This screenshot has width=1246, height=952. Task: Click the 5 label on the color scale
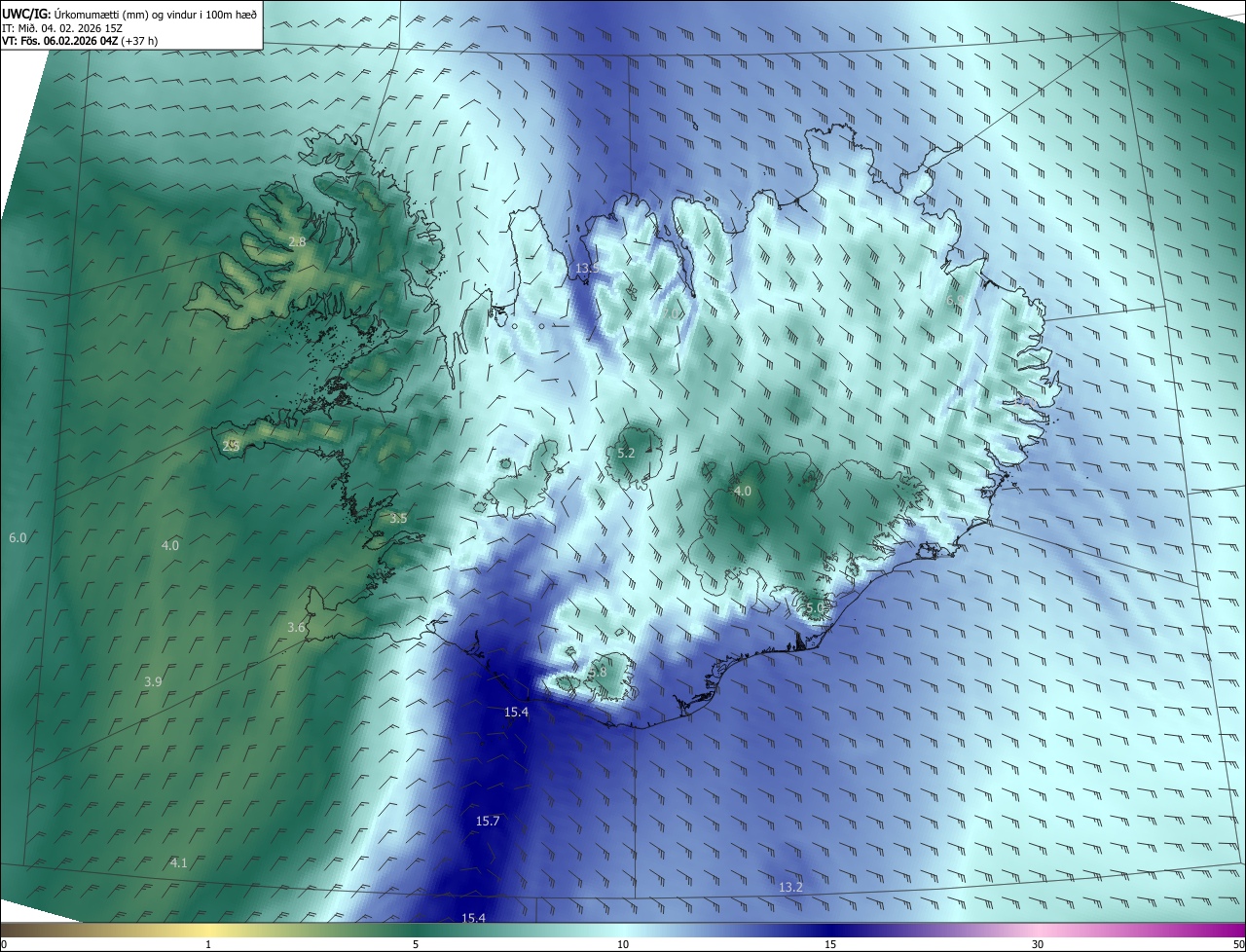coord(416,944)
